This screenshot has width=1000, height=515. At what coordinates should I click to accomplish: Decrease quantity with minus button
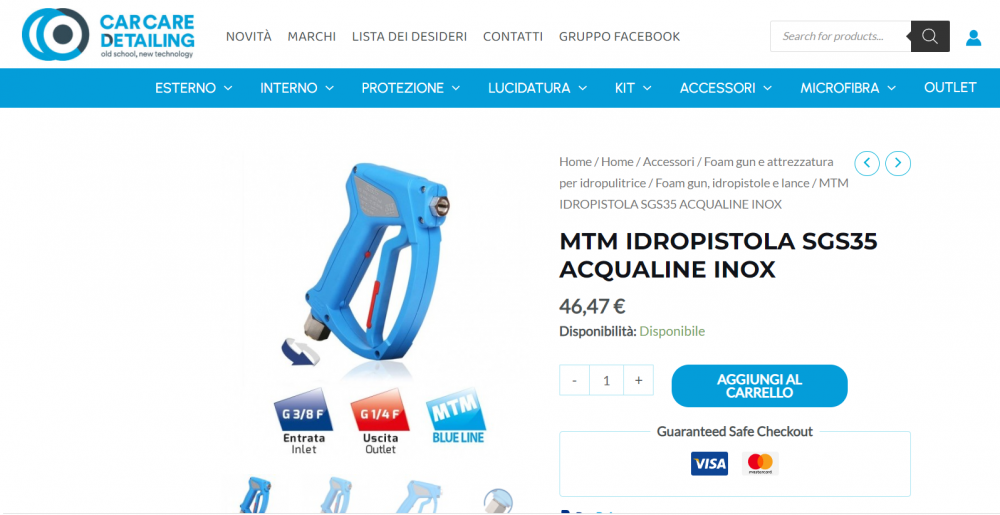575,380
